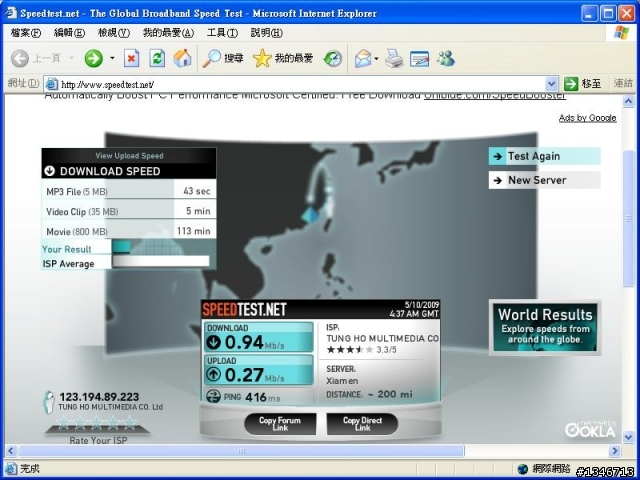Click the New Server button
The width and height of the screenshot is (640, 480).
click(x=544, y=180)
